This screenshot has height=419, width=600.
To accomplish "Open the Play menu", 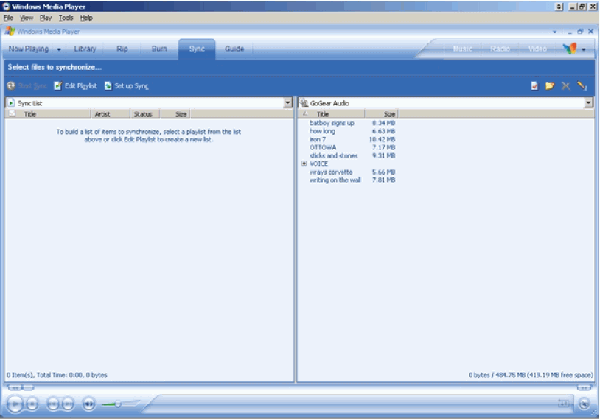I will coord(46,18).
